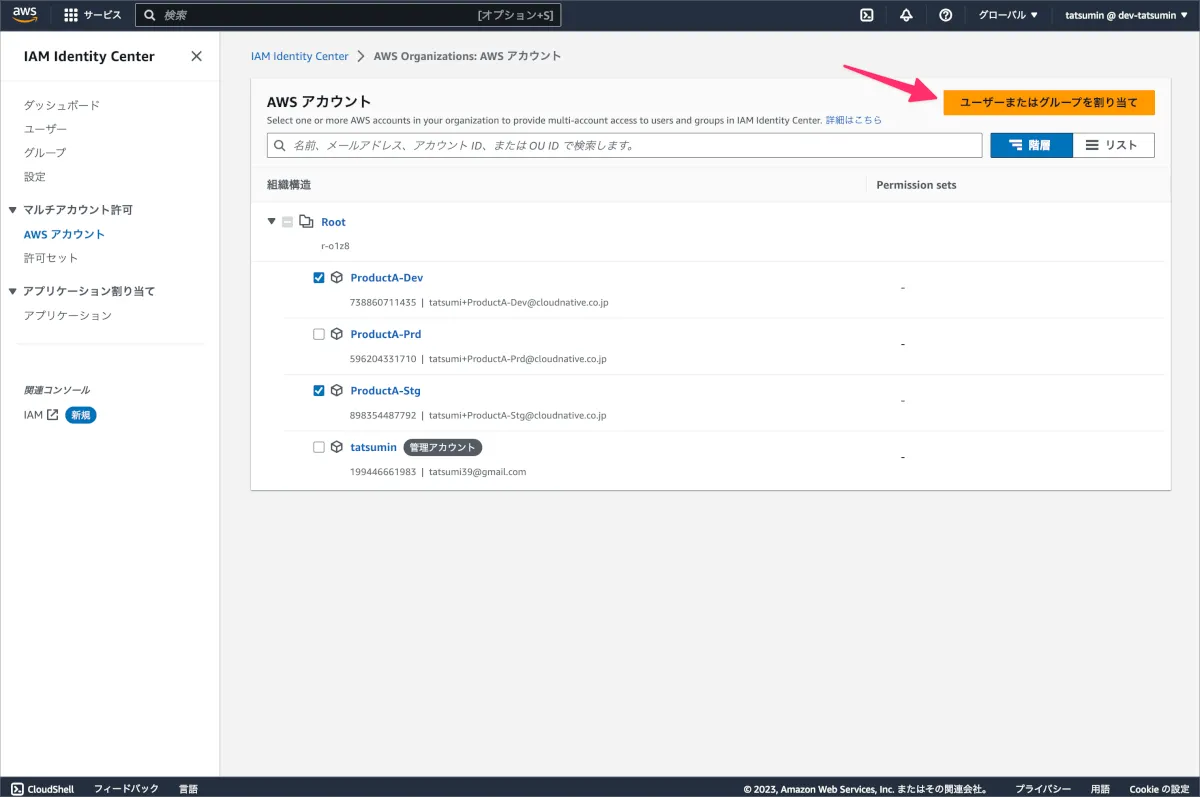Screen dimensions: 1200x797
Task: Click the 新規 badge next to IAM
Action: pos(81,414)
